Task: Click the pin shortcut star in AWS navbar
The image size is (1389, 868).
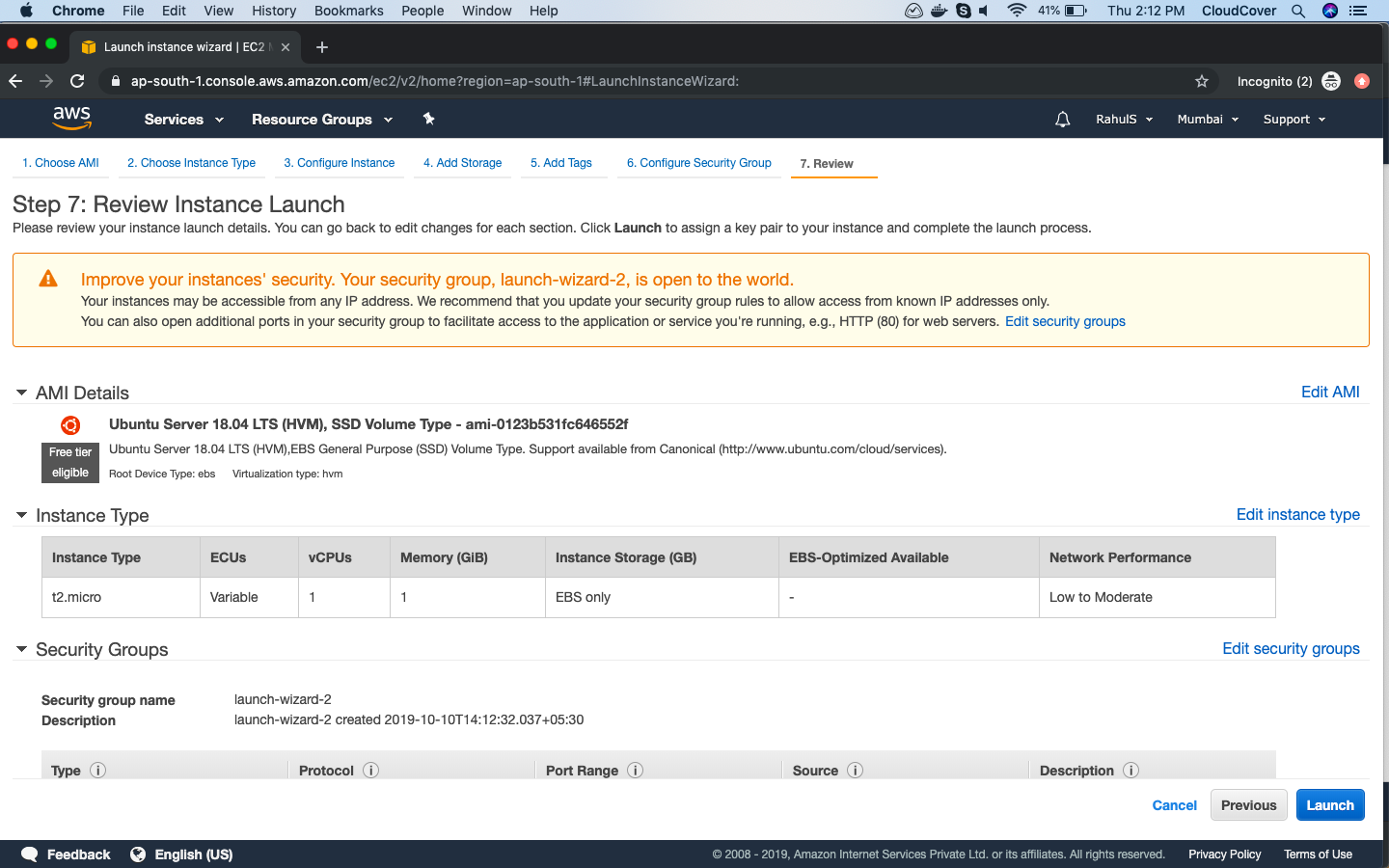Action: [x=428, y=119]
